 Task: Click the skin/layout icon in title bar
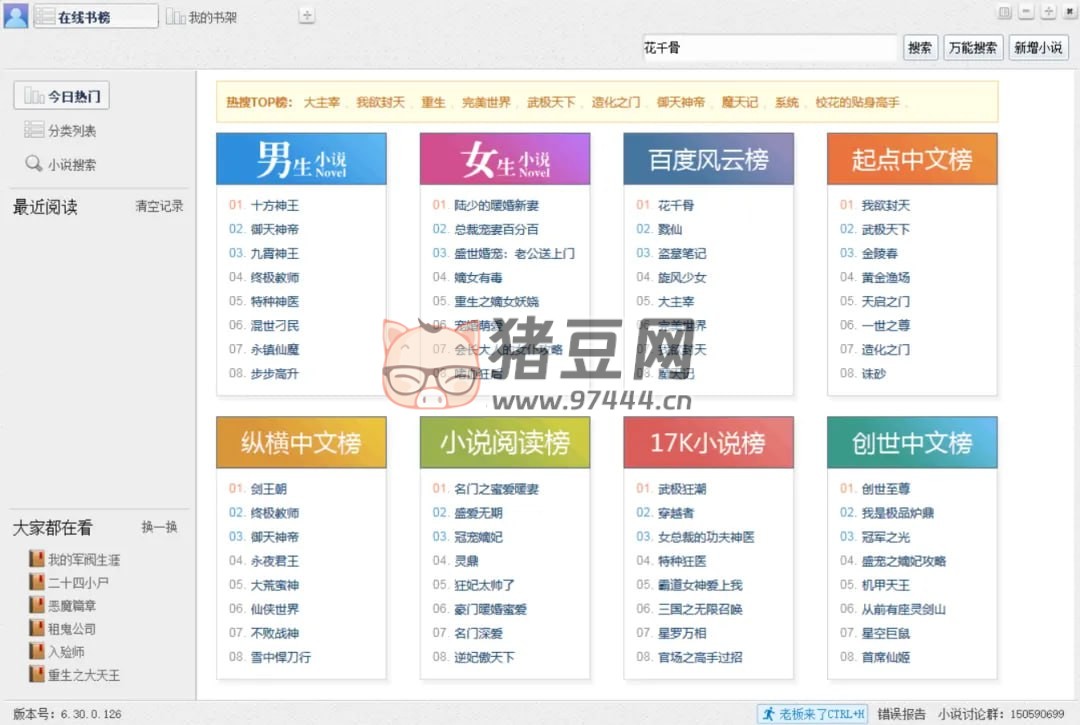1004,12
